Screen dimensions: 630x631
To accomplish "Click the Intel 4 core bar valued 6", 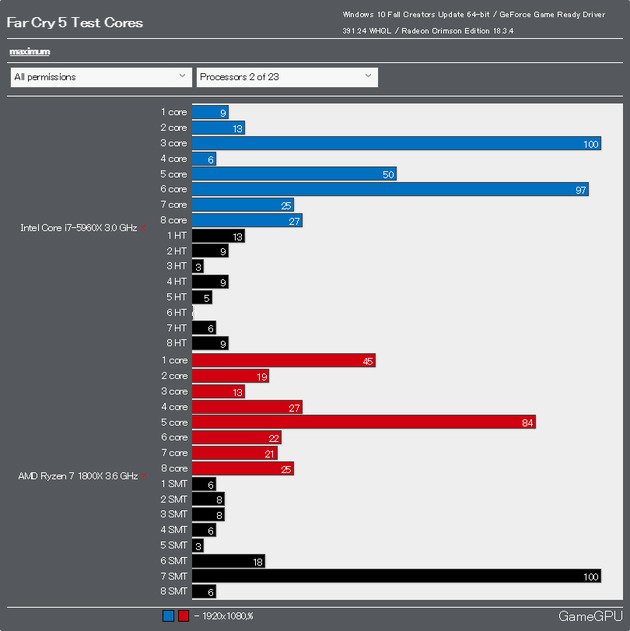I will (x=204, y=159).
